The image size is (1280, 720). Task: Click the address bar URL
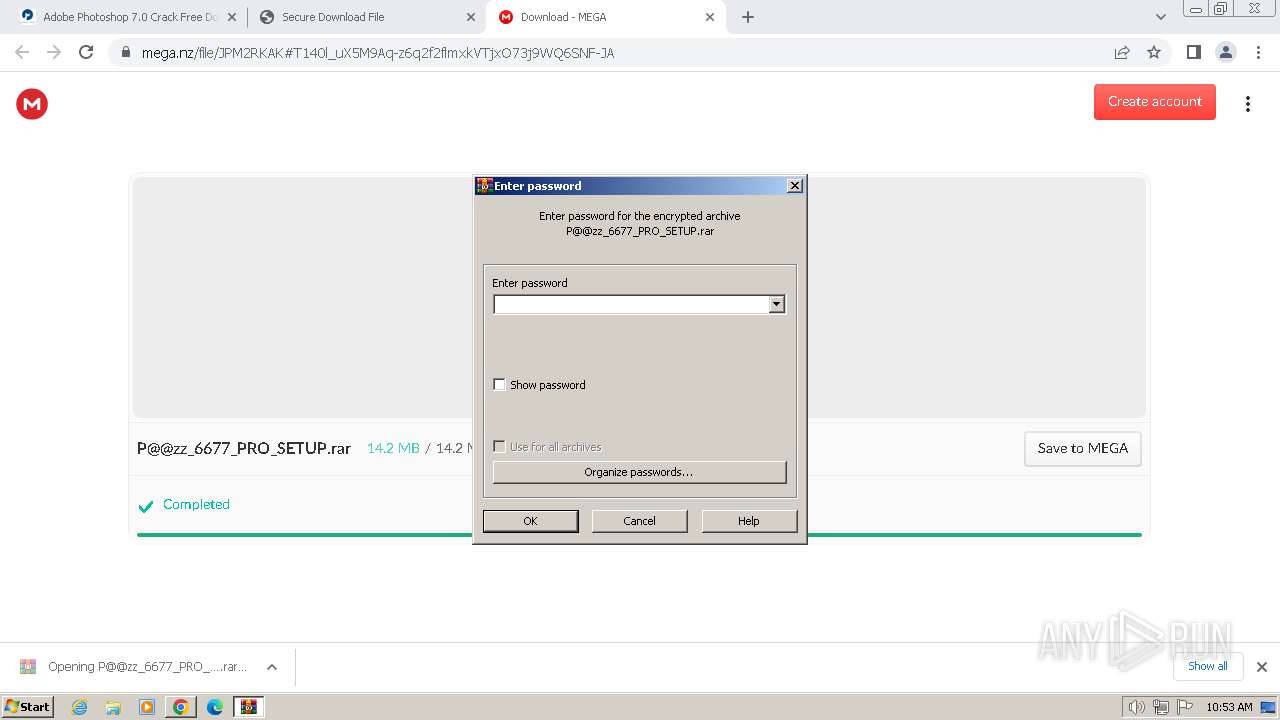378,53
